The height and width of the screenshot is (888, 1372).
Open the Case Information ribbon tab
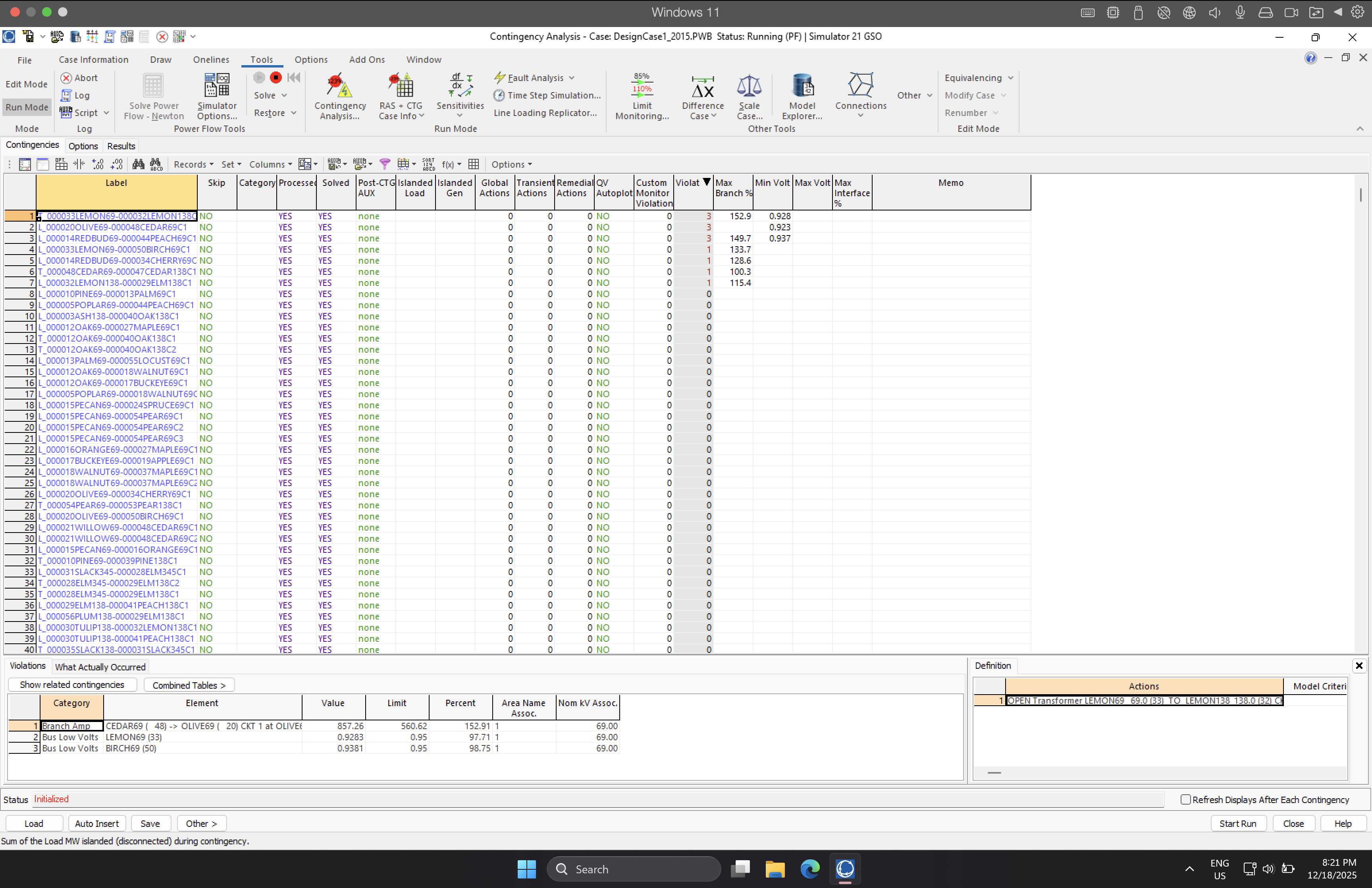click(93, 60)
